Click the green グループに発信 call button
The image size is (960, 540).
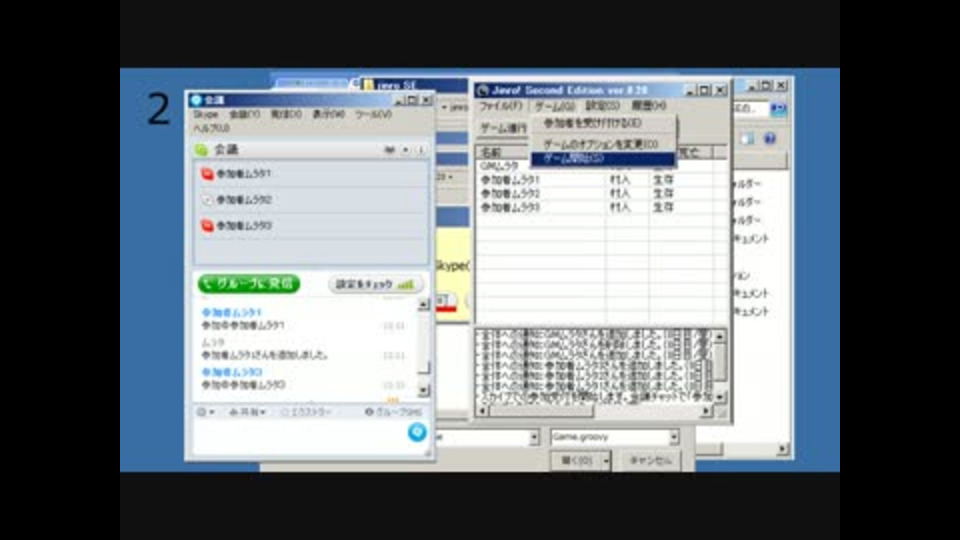249,283
